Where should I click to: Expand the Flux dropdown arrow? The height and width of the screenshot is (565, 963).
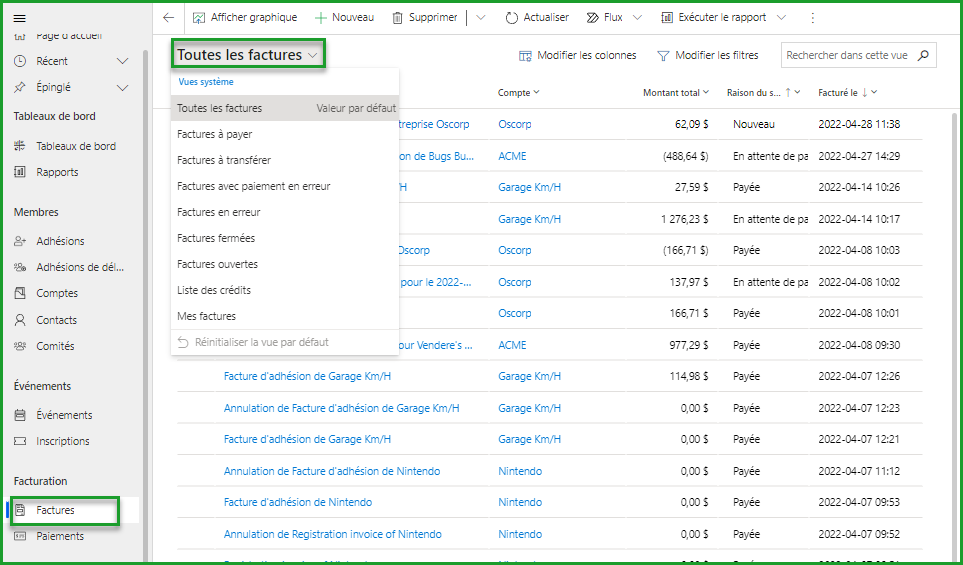[637, 18]
